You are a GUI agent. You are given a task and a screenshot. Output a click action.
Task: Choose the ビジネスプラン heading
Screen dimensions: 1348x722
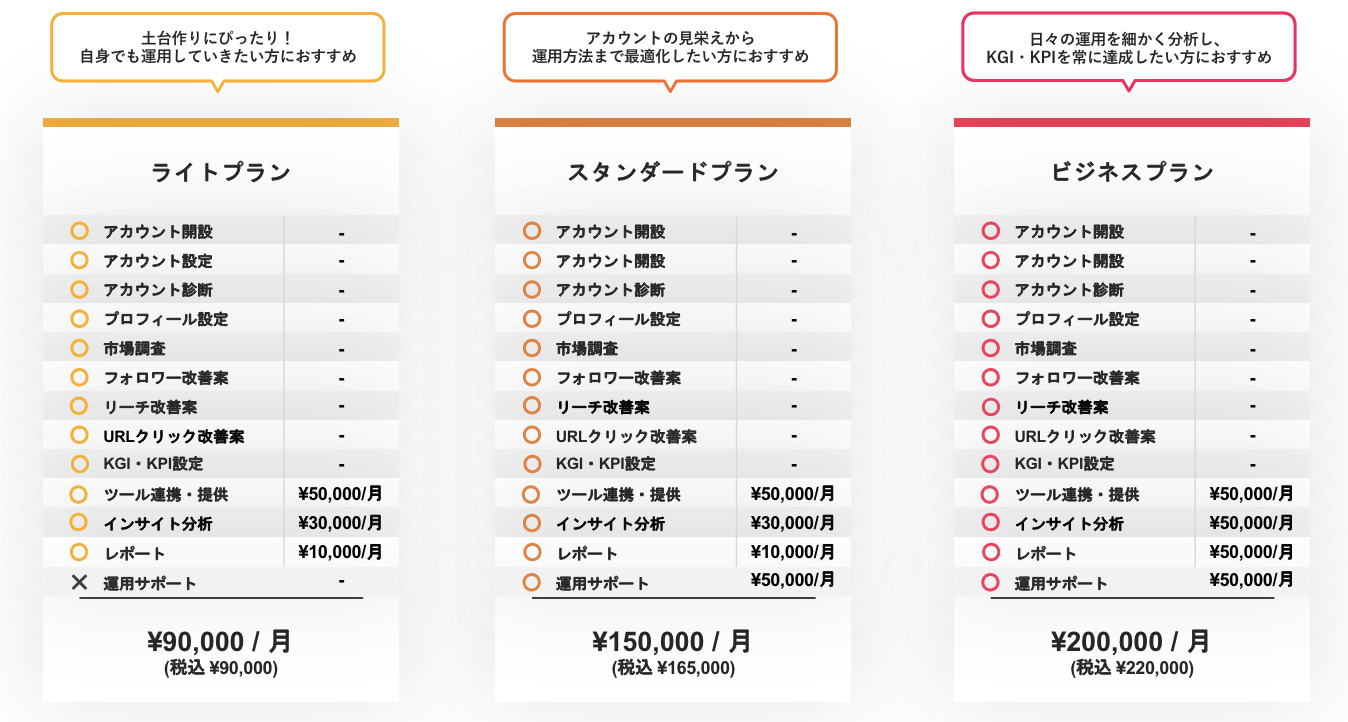[1132, 172]
